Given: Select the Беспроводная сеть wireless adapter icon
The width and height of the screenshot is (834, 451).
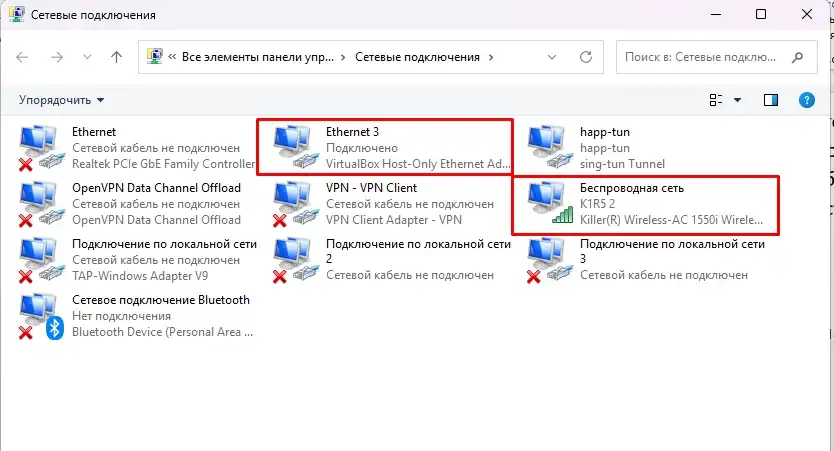Looking at the screenshot, I should pos(547,204).
